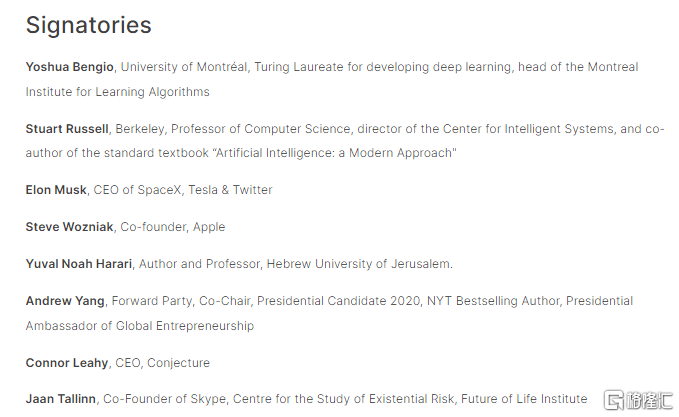Click the Signatories heading

pos(89,24)
